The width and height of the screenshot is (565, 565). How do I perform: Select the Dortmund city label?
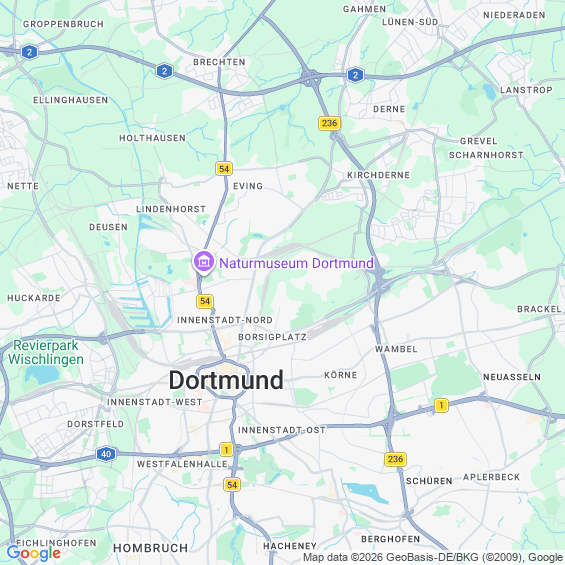tap(226, 380)
